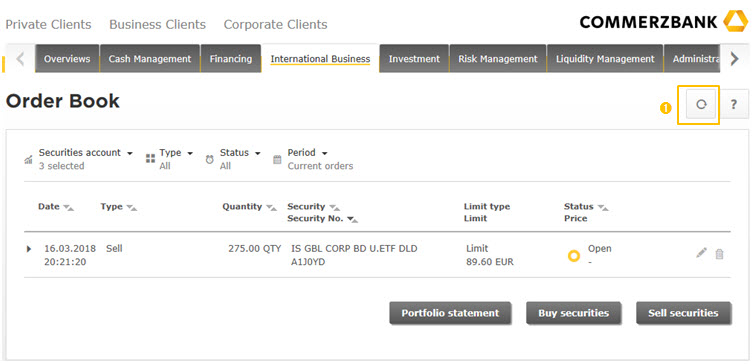This screenshot has width=756, height=364.
Task: Refresh the Order Book list
Action: (x=701, y=105)
